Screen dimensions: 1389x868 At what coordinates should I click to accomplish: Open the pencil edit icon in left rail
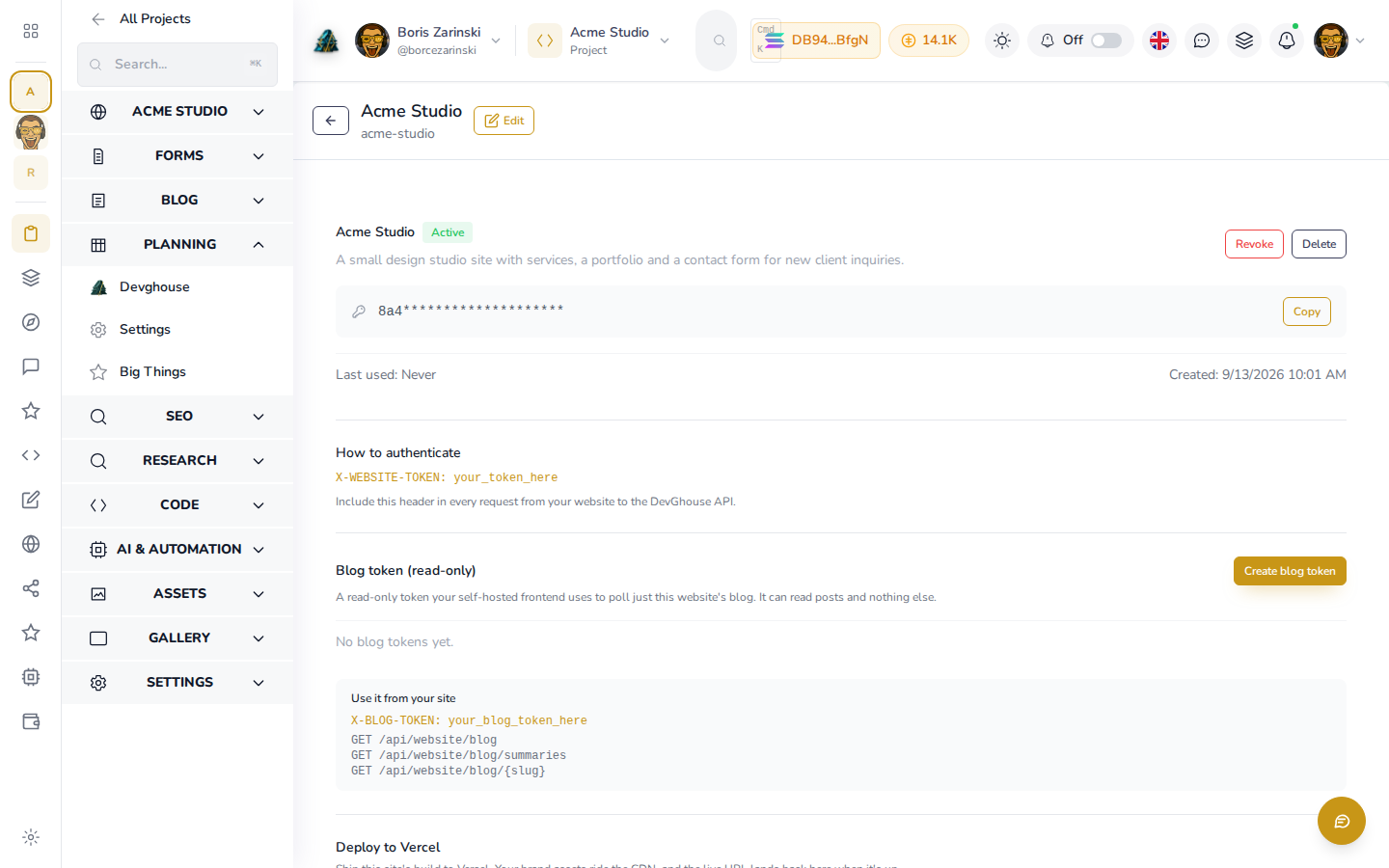tap(31, 500)
